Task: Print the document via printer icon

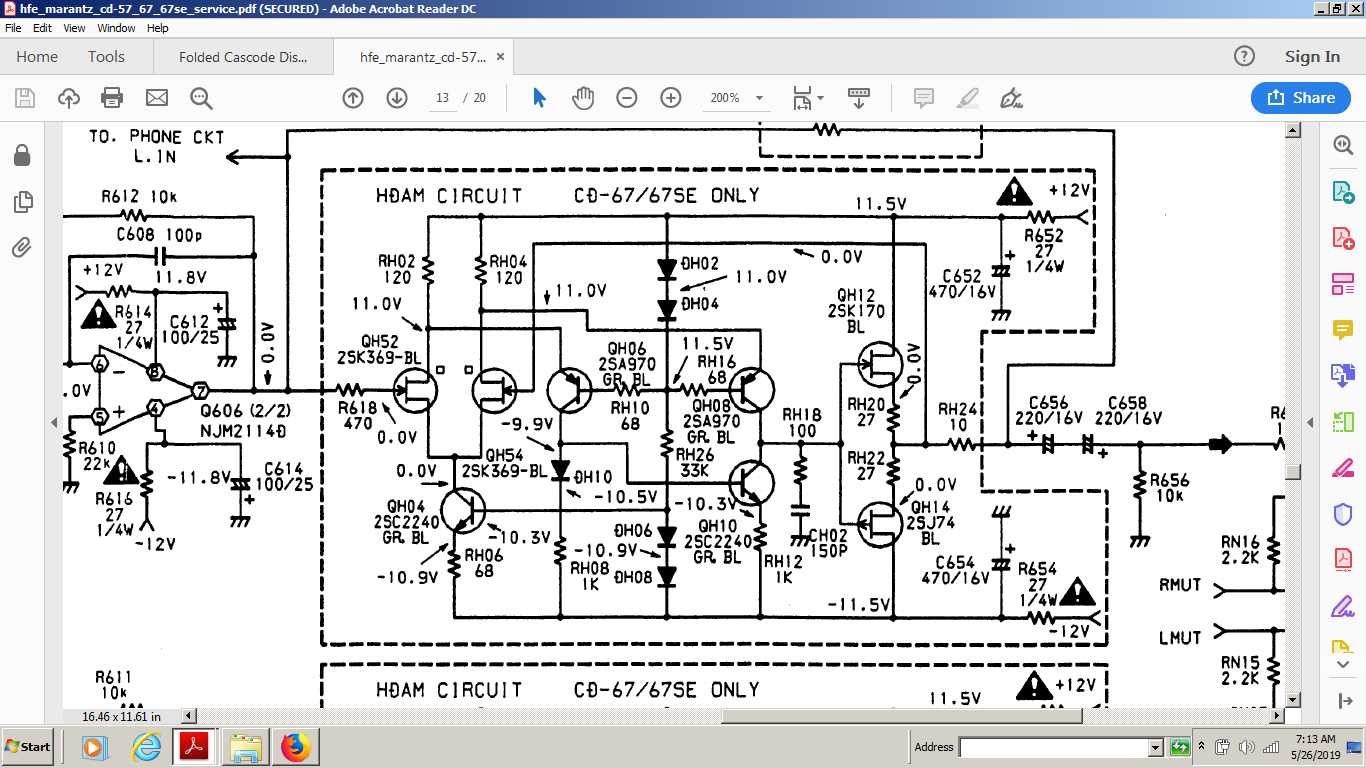Action: click(x=112, y=98)
